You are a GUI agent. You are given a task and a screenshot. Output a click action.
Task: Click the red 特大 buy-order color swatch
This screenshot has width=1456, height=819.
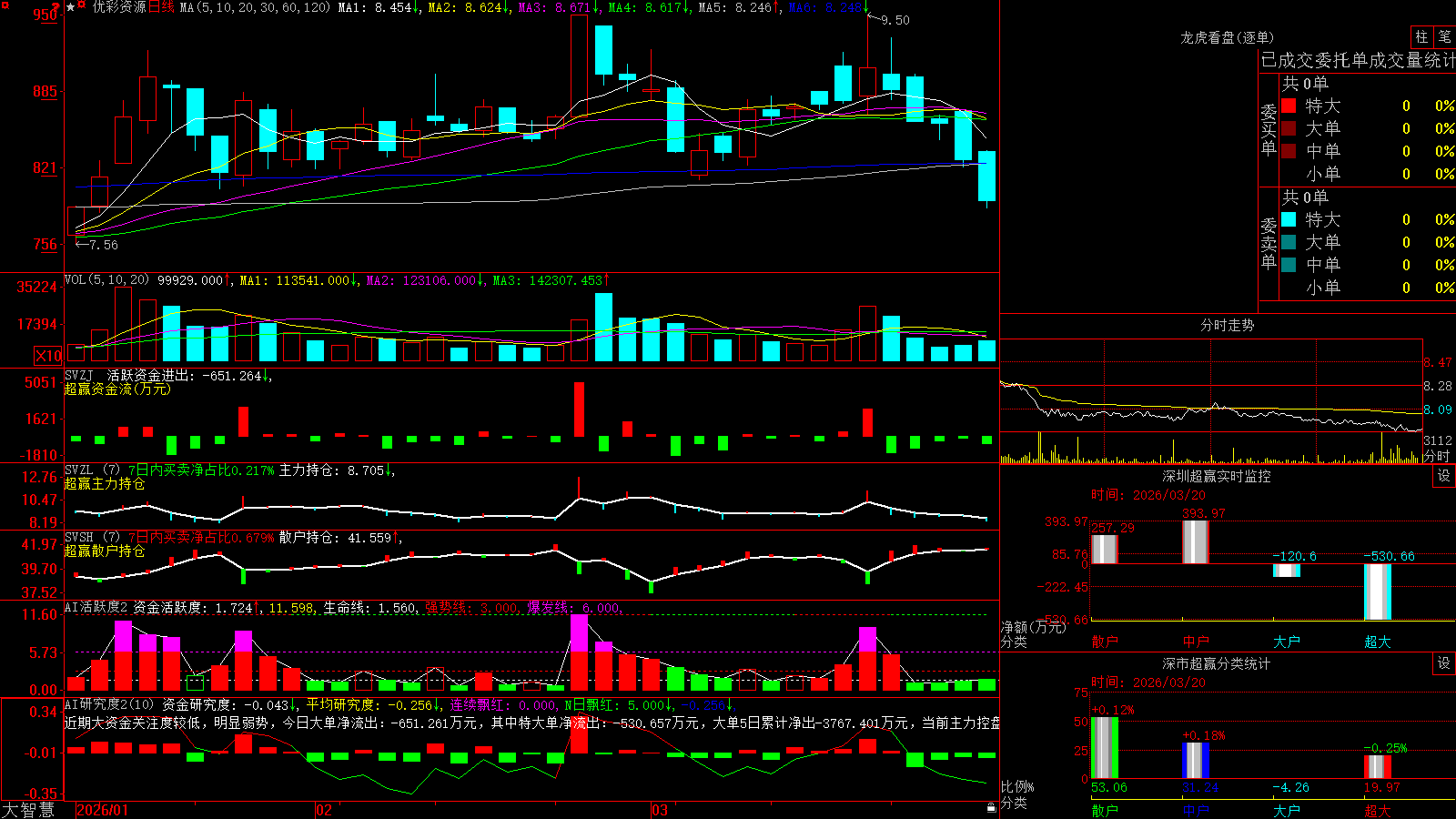(1289, 106)
